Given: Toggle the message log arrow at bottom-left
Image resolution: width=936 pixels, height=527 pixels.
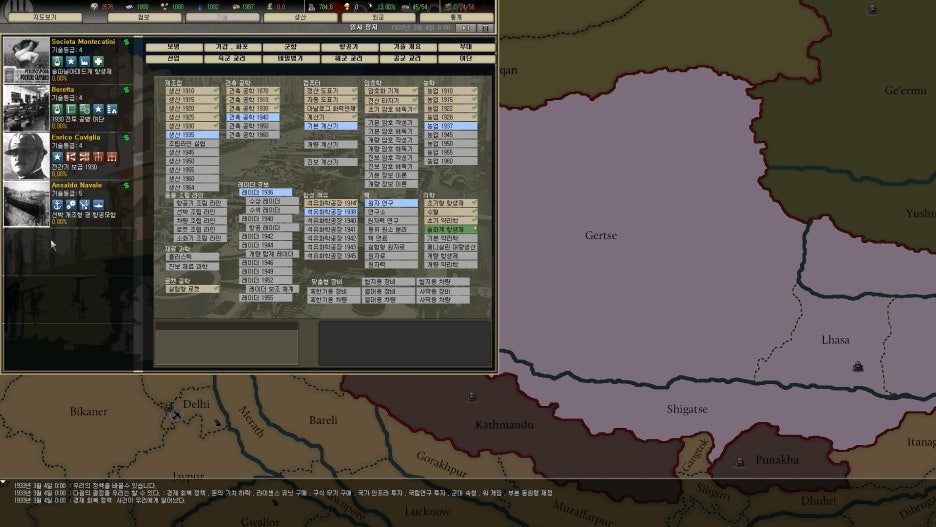Looking at the screenshot, I should pos(4,482).
